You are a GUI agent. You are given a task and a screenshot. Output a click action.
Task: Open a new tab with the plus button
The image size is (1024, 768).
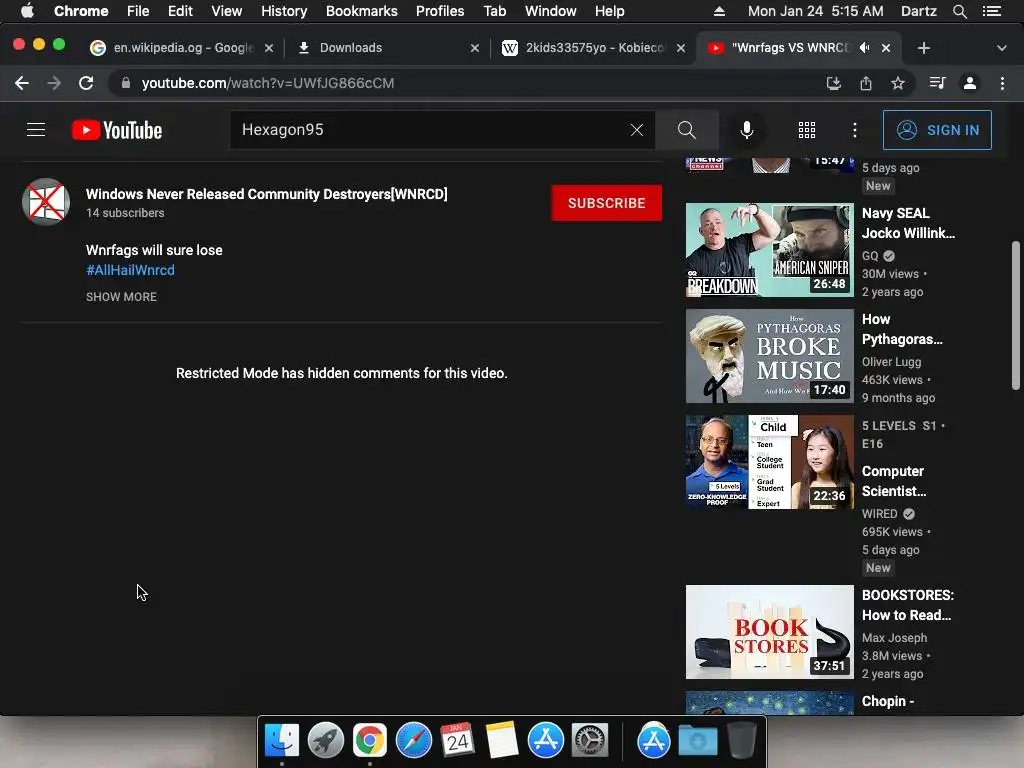pyautogui.click(x=923, y=48)
